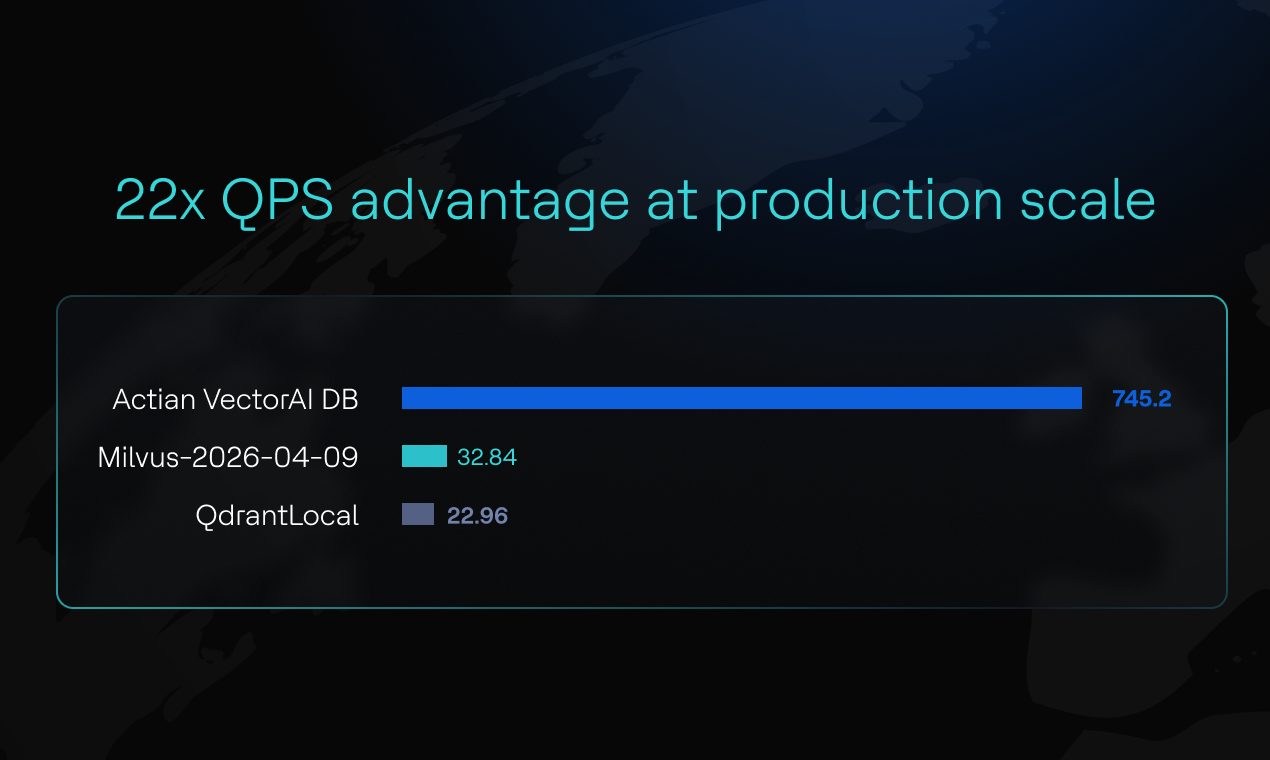Image resolution: width=1270 pixels, height=760 pixels.
Task: Click the 32.84 value label
Action: 487,457
